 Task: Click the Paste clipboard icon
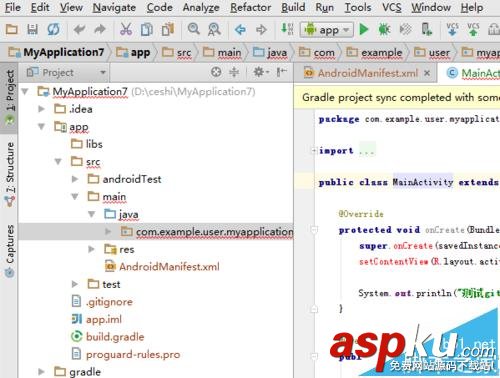[x=168, y=29]
